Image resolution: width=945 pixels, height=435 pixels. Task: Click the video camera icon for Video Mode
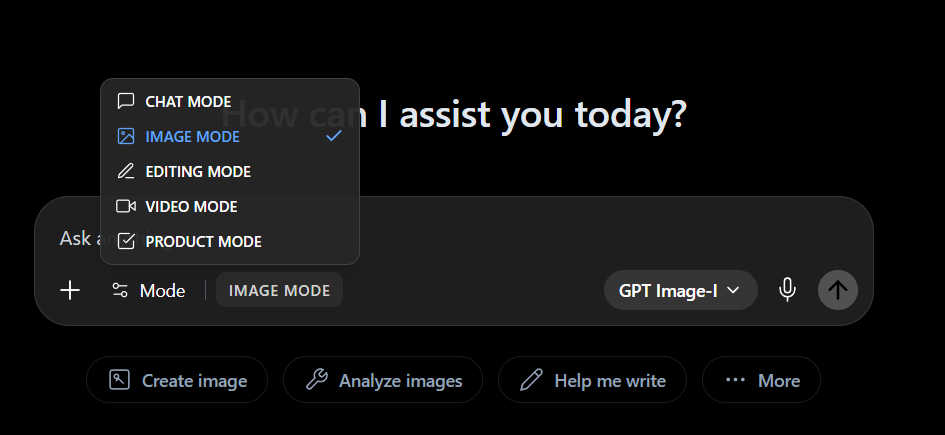tap(125, 206)
